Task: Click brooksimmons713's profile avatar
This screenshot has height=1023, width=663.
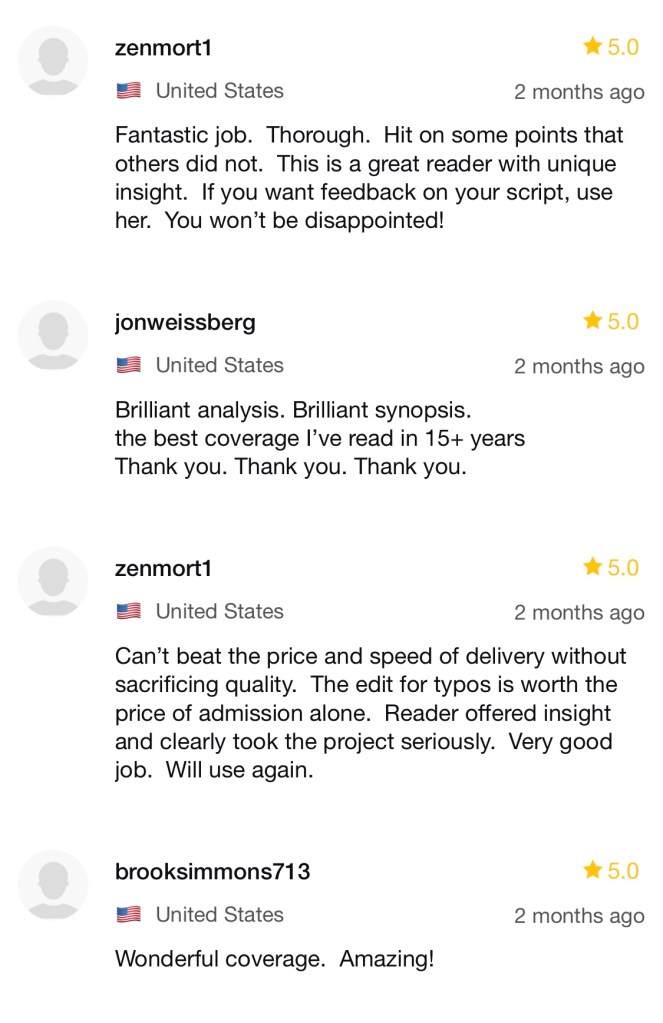Action: pos(54,885)
